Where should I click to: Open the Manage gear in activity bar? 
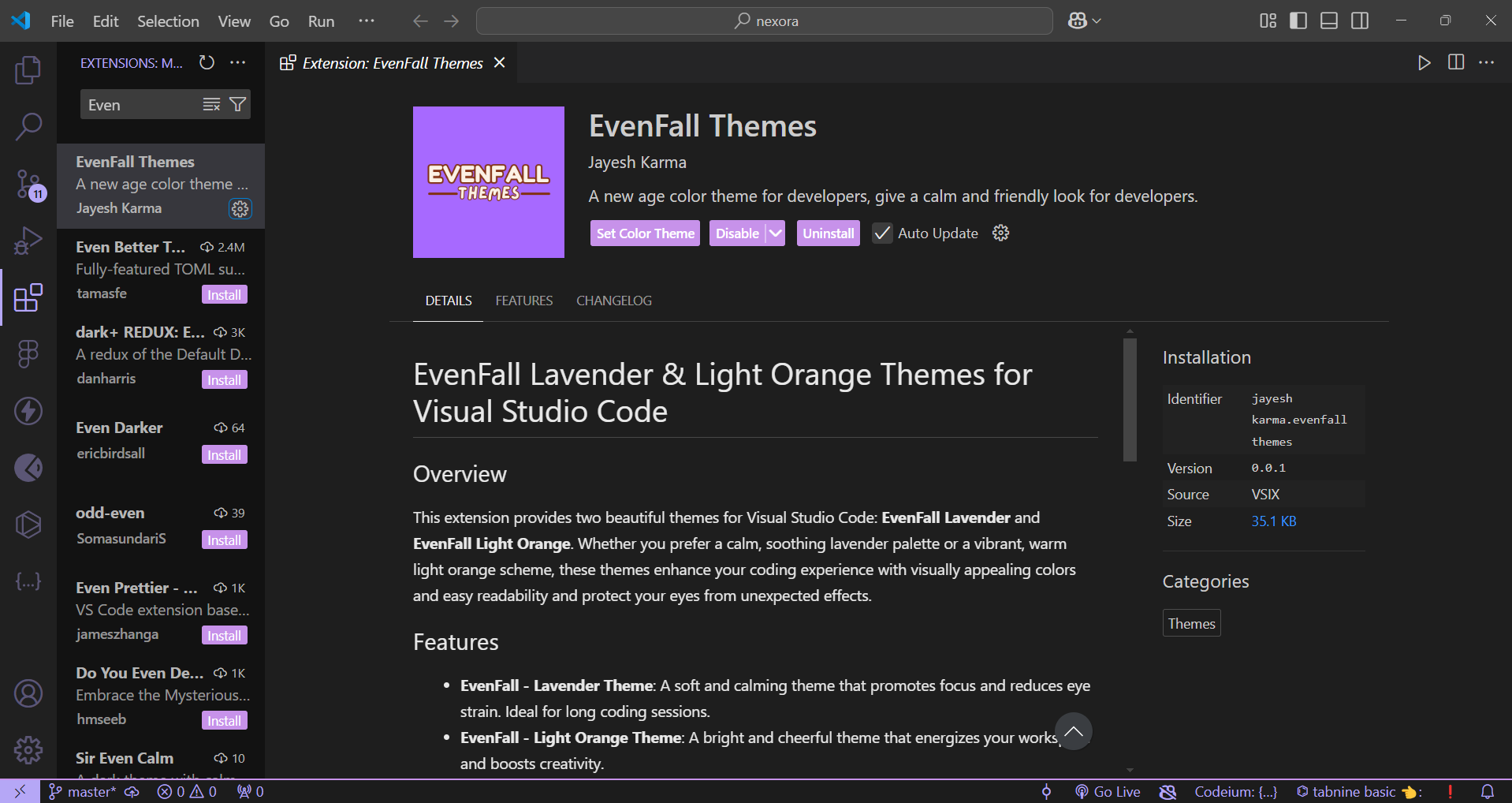click(x=28, y=750)
